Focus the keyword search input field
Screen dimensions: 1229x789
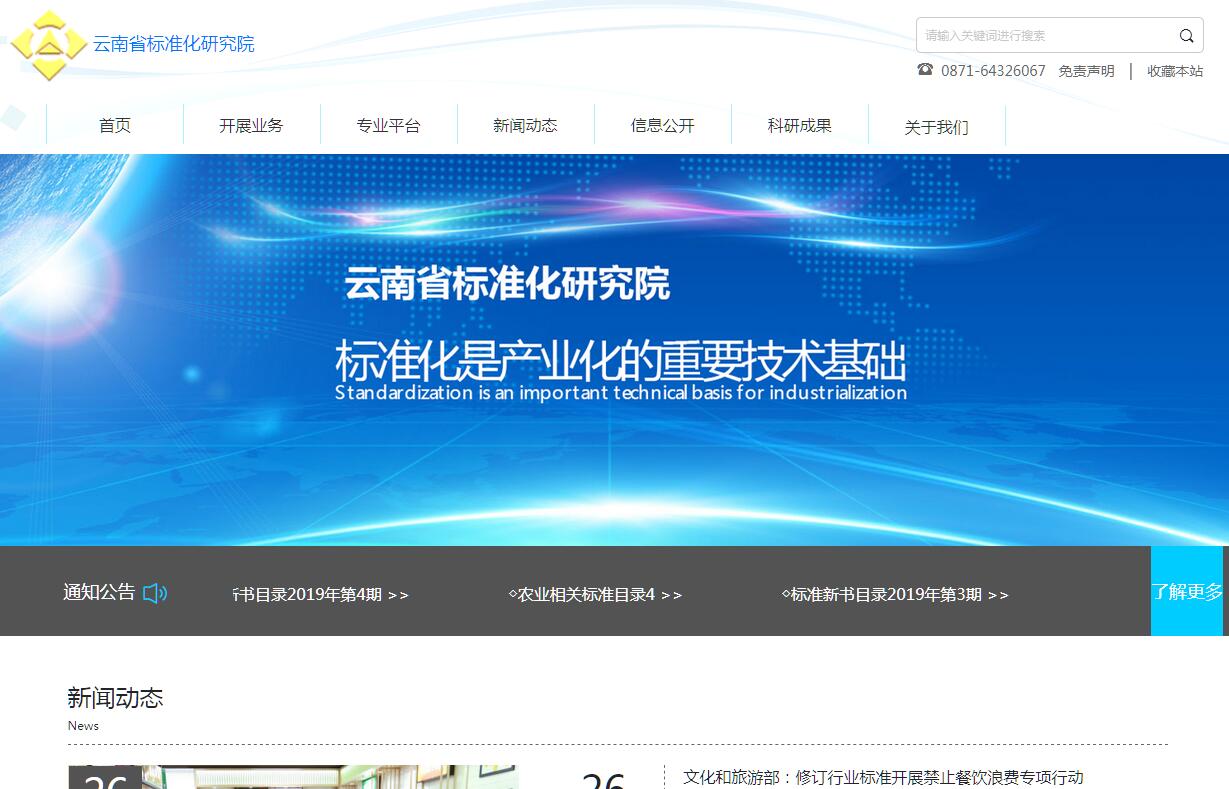pyautogui.click(x=1045, y=36)
